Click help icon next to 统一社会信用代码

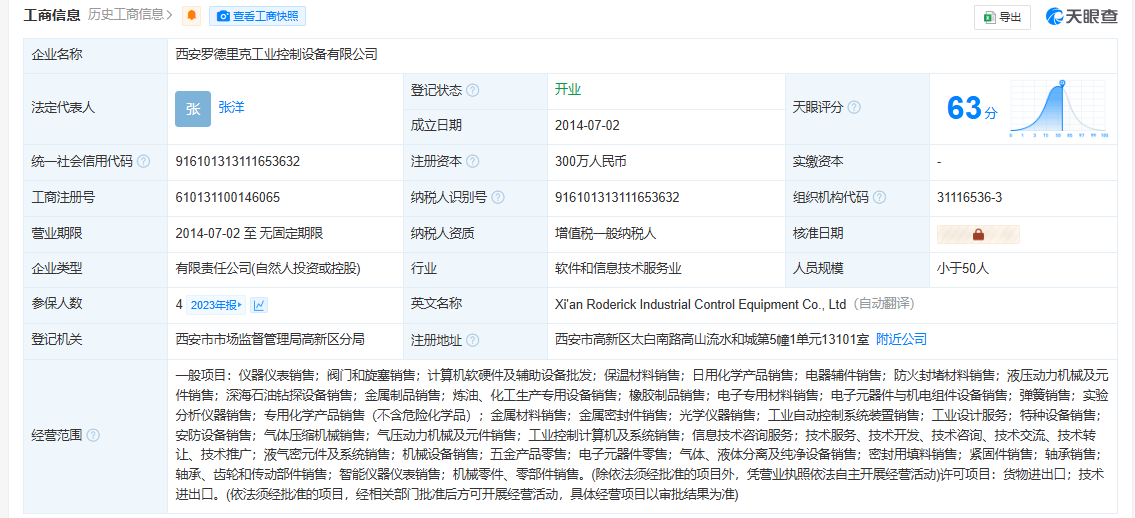[x=143, y=161]
